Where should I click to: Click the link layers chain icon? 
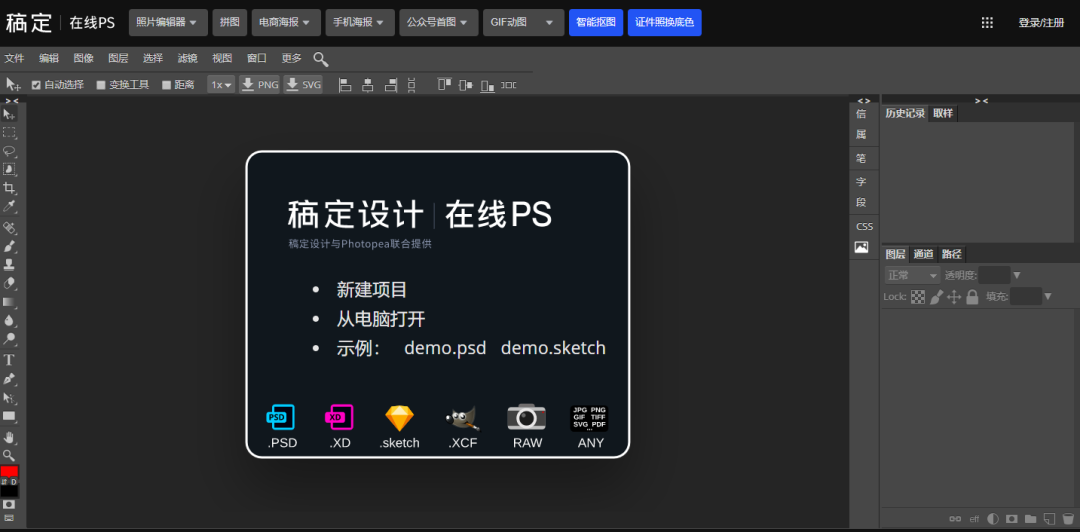coord(955,518)
